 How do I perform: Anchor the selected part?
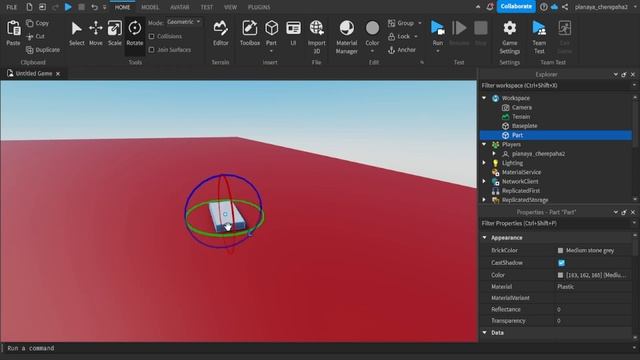coord(402,50)
